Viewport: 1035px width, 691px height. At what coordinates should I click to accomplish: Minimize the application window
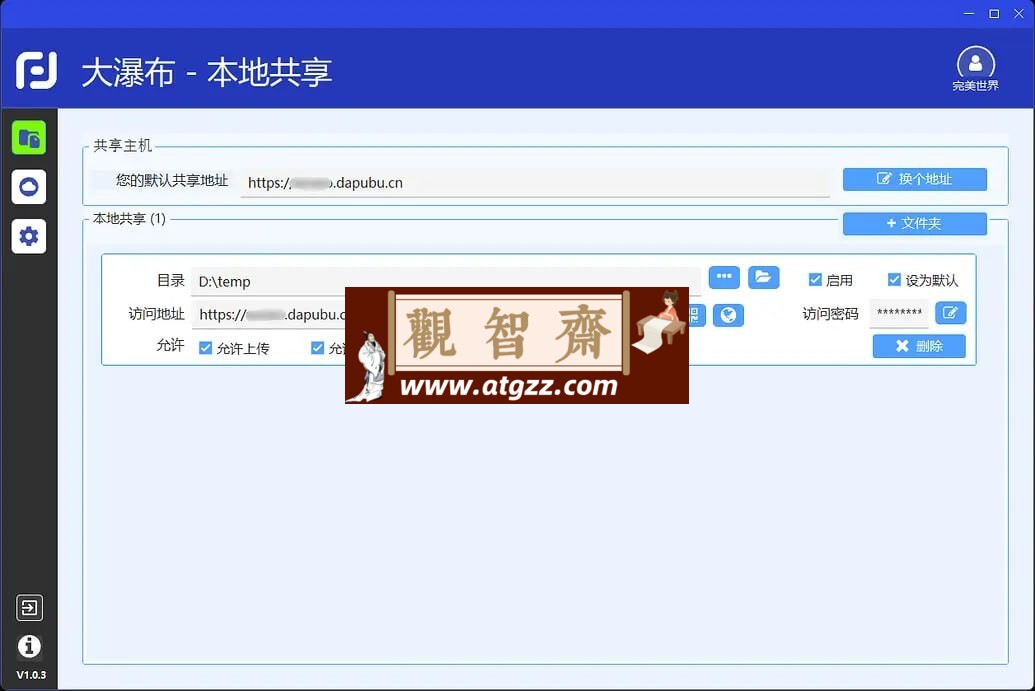click(x=969, y=13)
